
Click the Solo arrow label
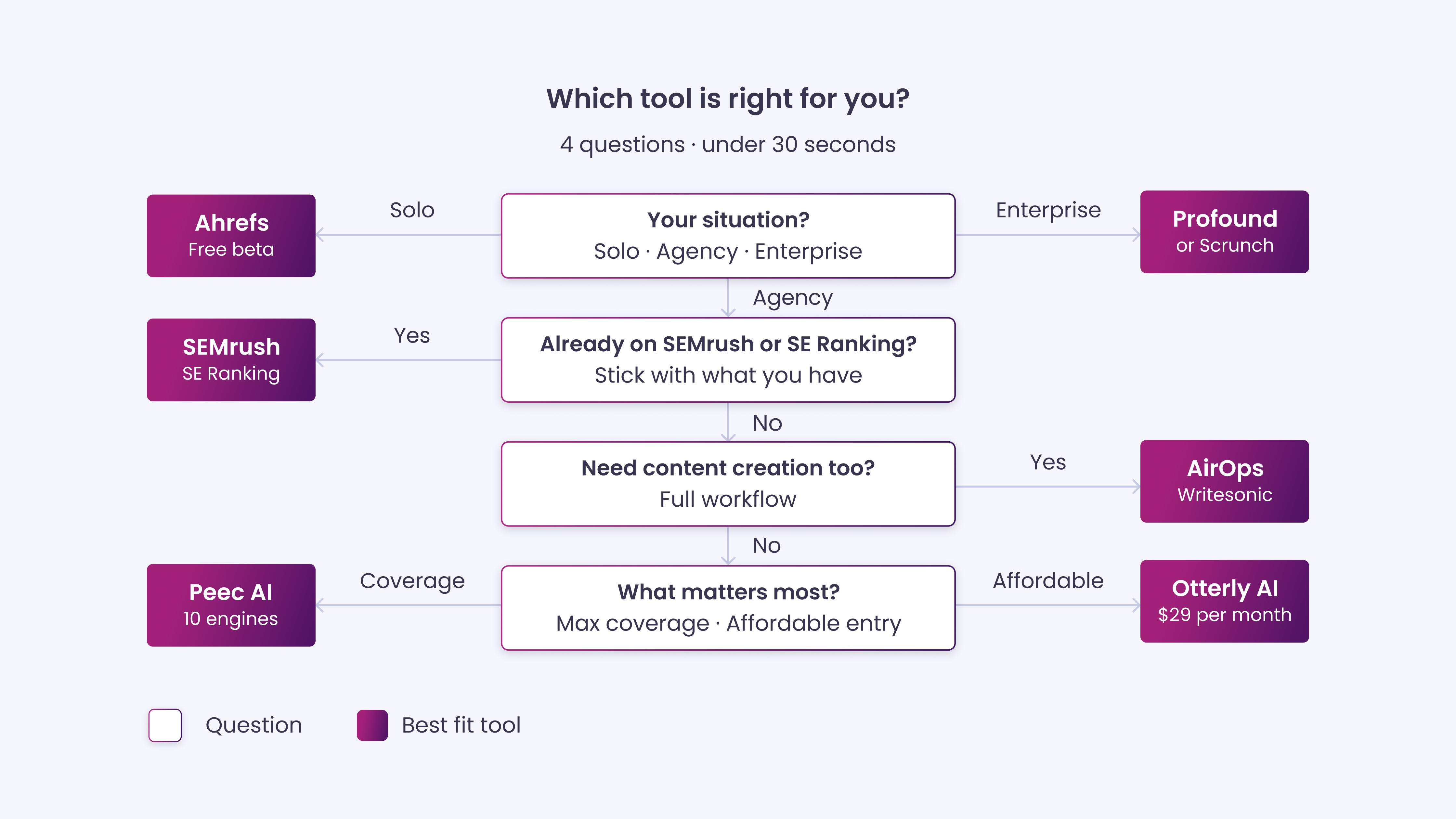tap(412, 210)
